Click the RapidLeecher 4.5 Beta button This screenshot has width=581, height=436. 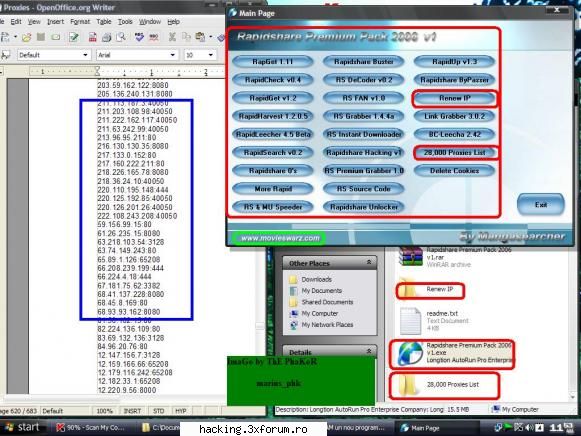point(273,134)
